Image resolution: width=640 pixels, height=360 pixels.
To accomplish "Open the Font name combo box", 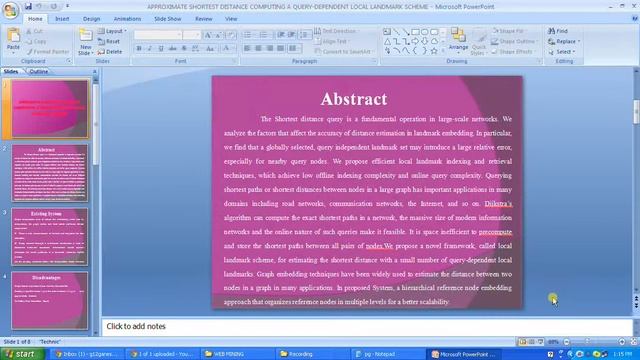I will [158, 35].
